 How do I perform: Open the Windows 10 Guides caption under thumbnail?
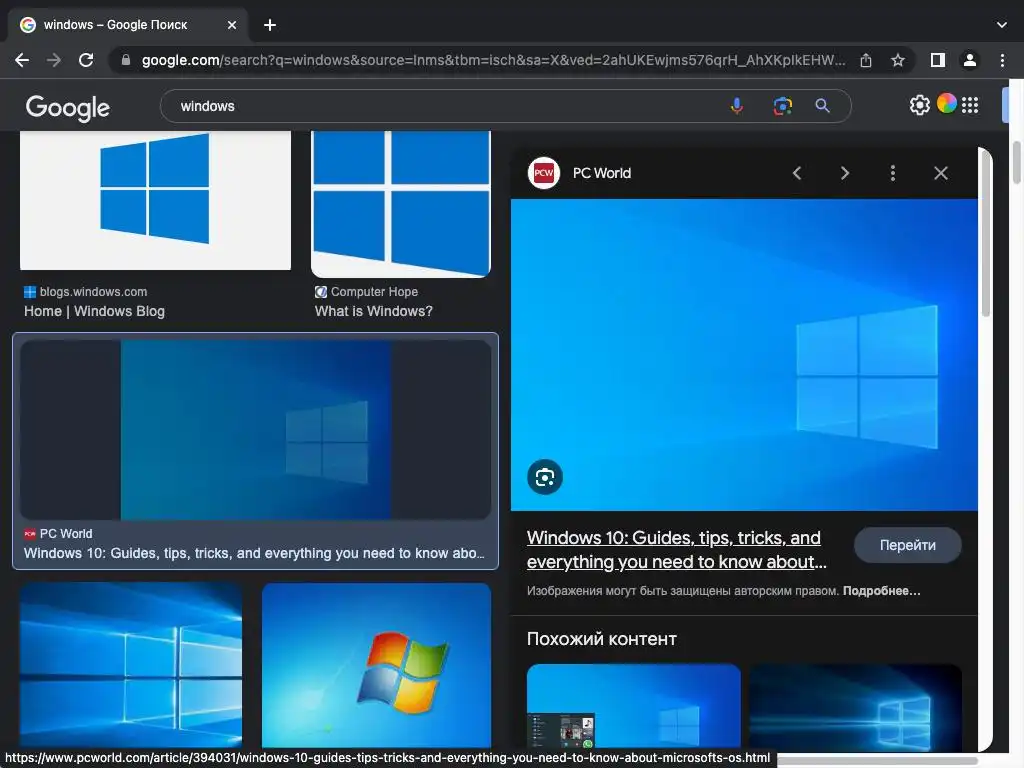coord(254,553)
